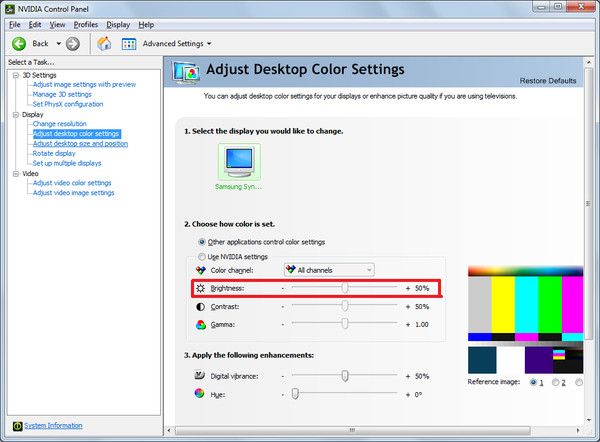Open Adjust video image settings
The height and width of the screenshot is (442, 600).
coord(73,193)
